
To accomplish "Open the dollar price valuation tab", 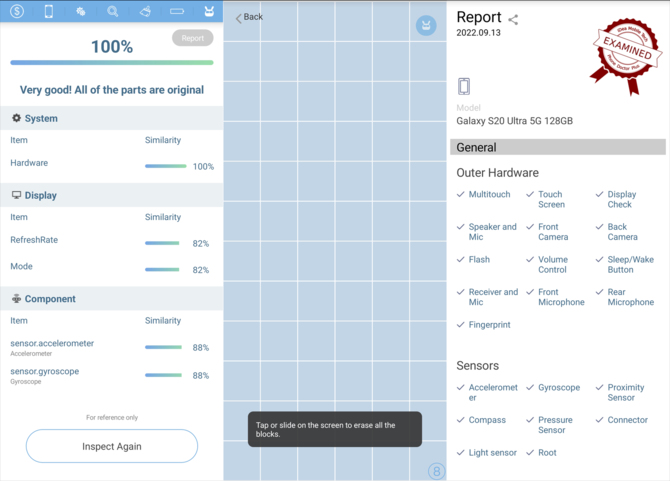I will click(17, 11).
